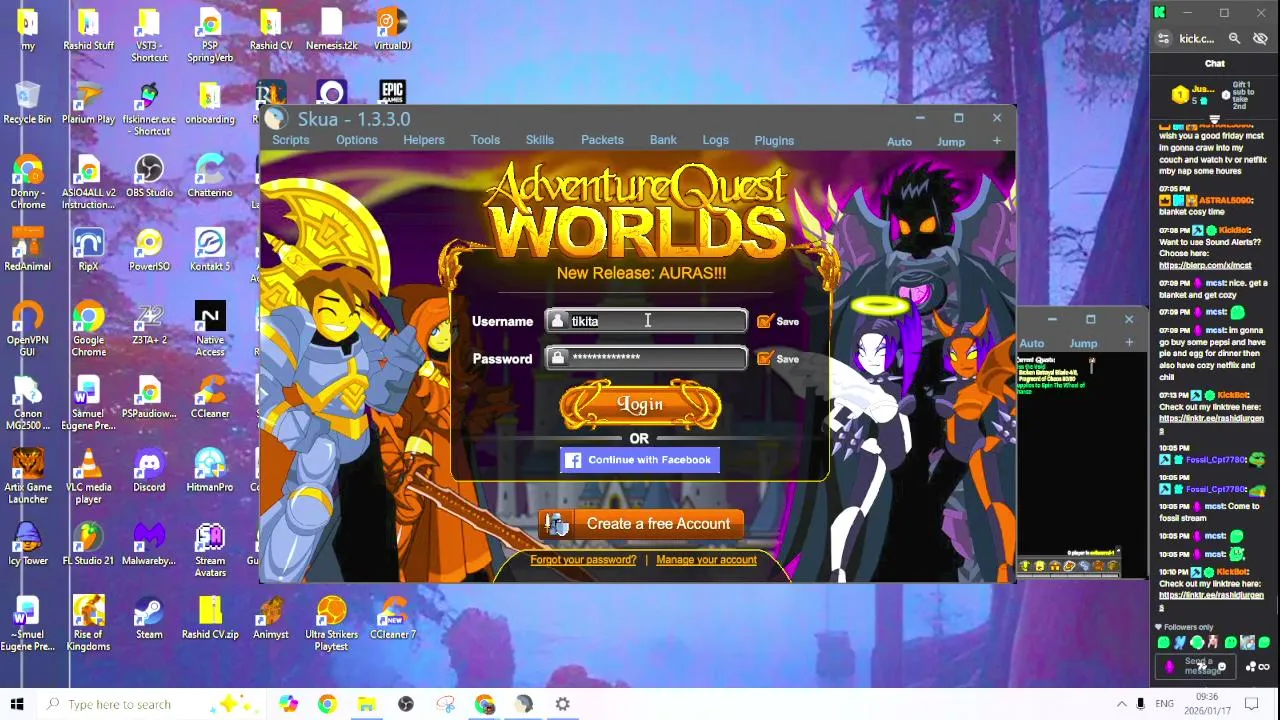The image size is (1280, 720).
Task: Click the plus button beside Jump in Skua
Action: pos(997,141)
